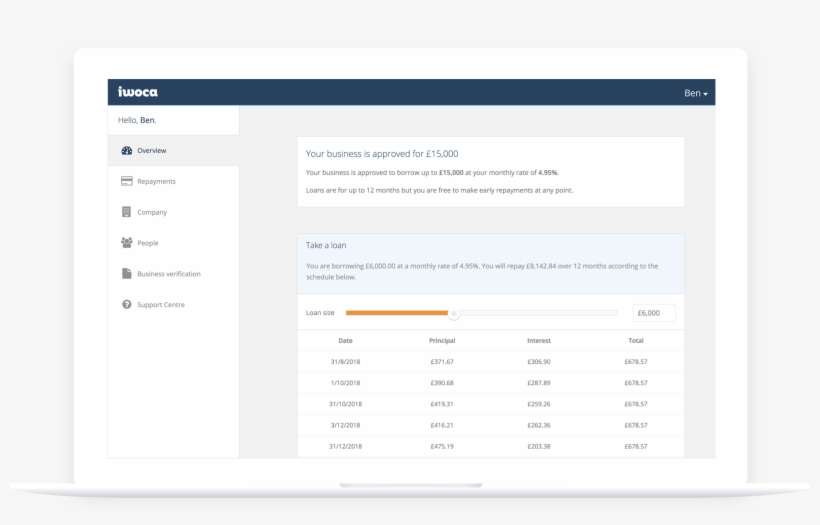Click the 3/12/2018 date cell
Image resolution: width=820 pixels, height=525 pixels.
pos(345,425)
